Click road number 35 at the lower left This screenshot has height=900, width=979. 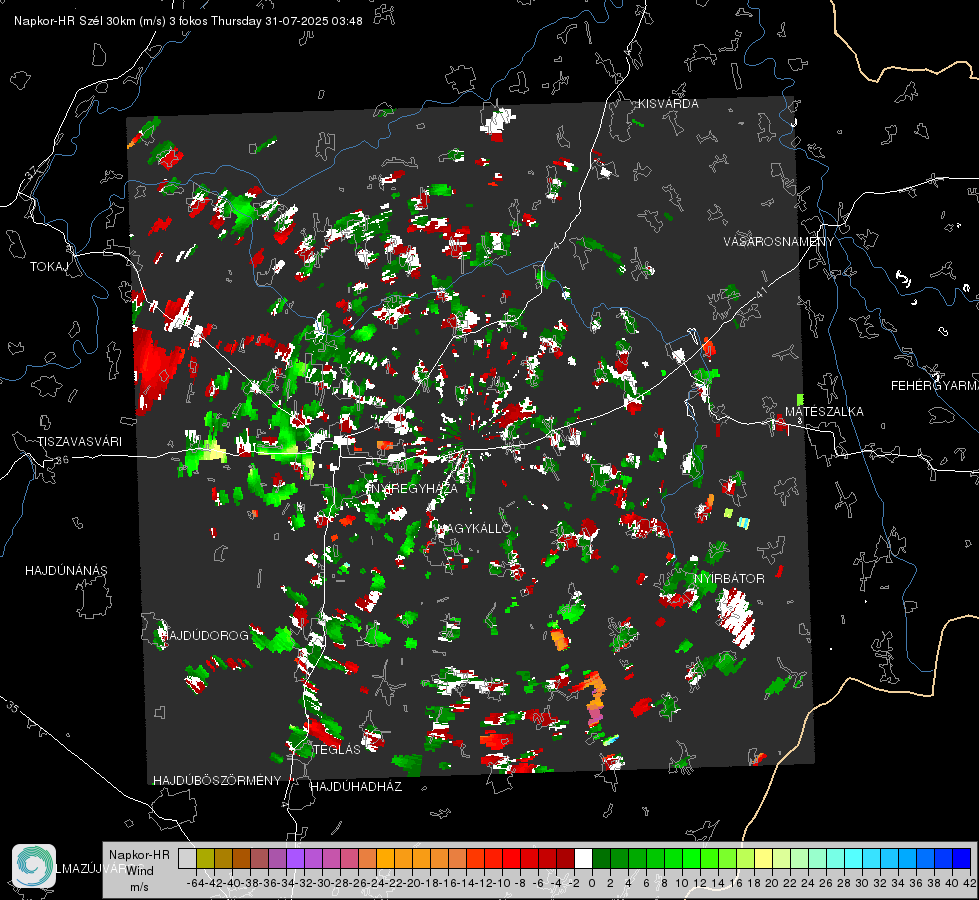tap(13, 707)
